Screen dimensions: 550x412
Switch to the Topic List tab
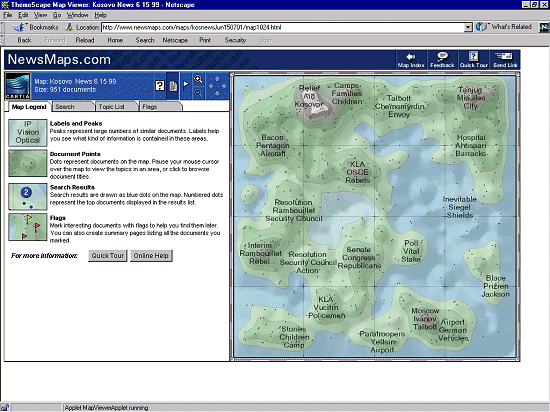(x=116, y=107)
